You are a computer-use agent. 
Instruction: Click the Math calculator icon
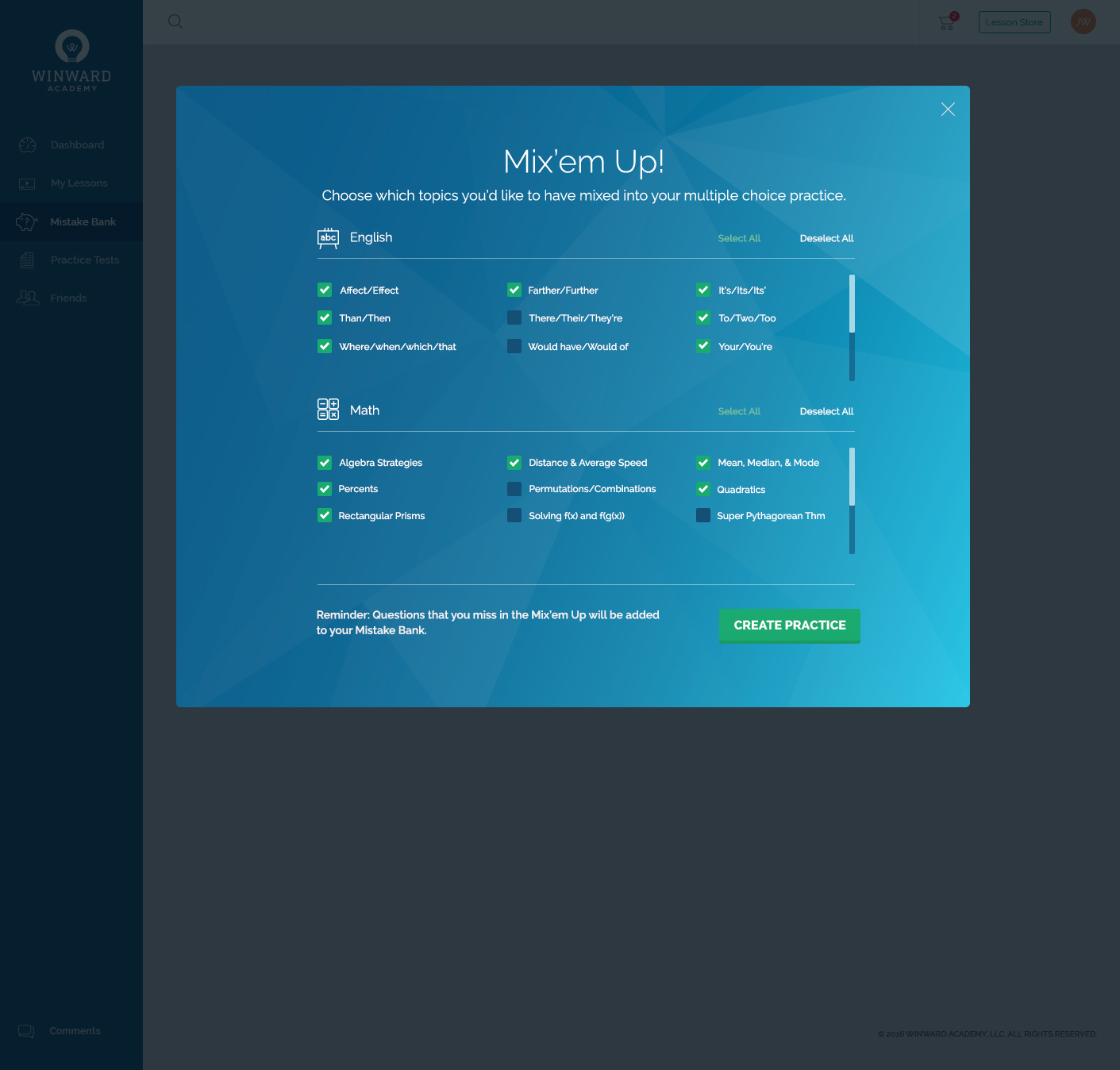328,410
